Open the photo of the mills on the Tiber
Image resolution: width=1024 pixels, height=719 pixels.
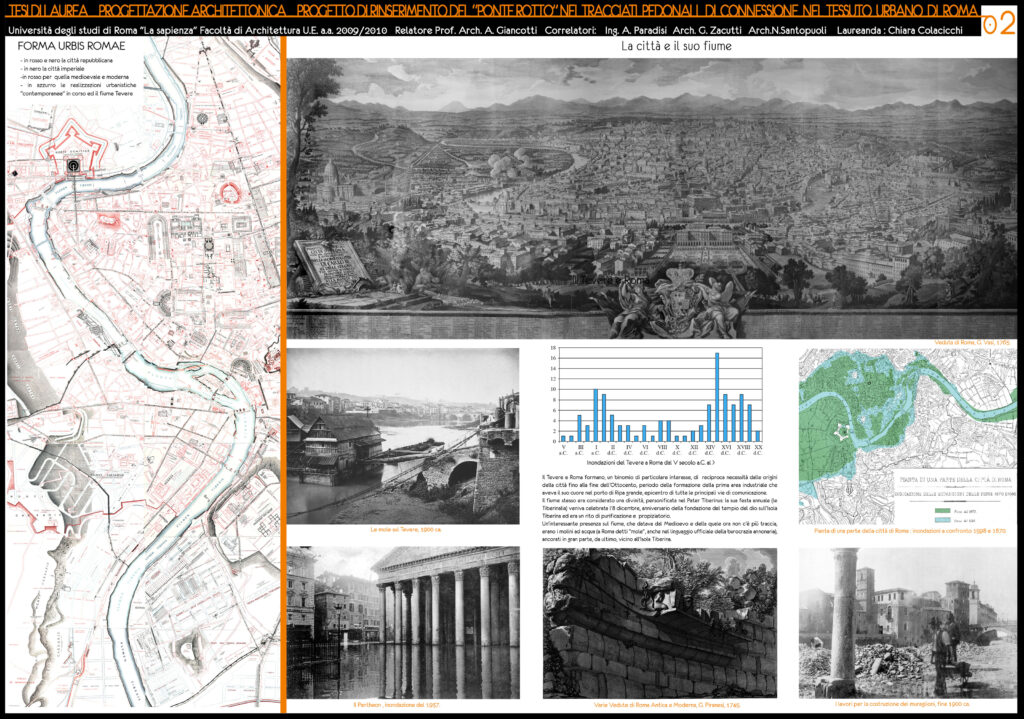click(403, 436)
